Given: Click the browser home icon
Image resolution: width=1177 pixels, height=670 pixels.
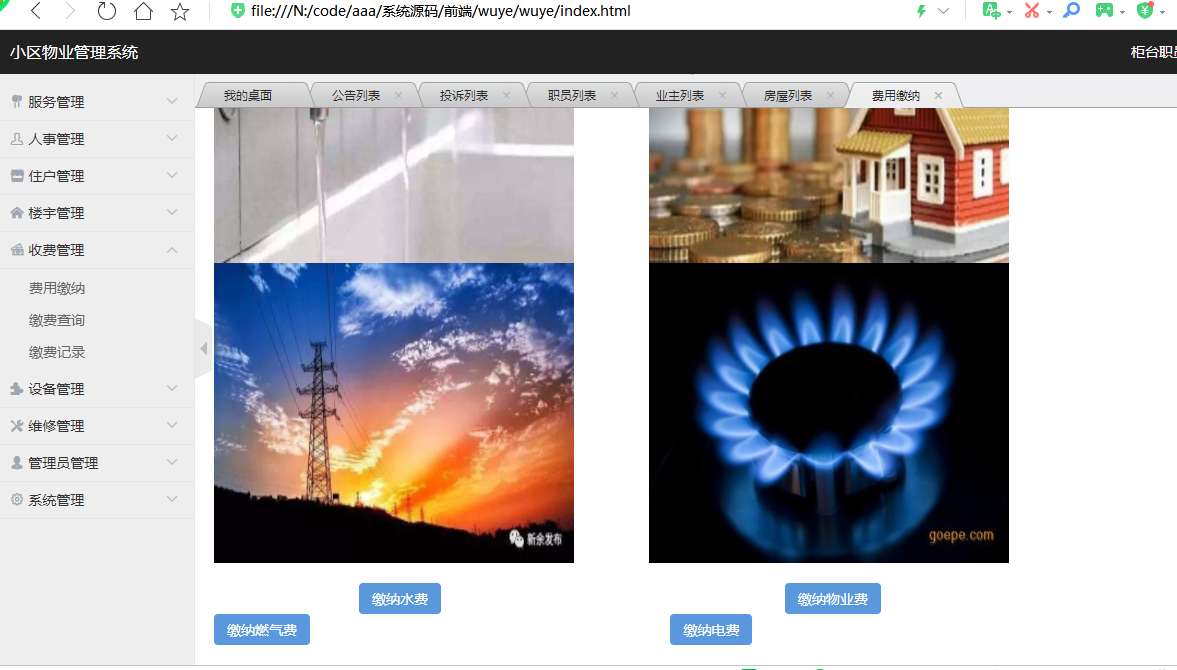Looking at the screenshot, I should 143,12.
